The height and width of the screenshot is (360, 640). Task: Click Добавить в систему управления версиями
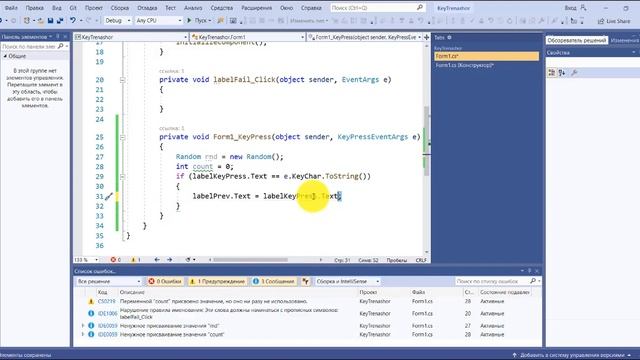click(572, 355)
